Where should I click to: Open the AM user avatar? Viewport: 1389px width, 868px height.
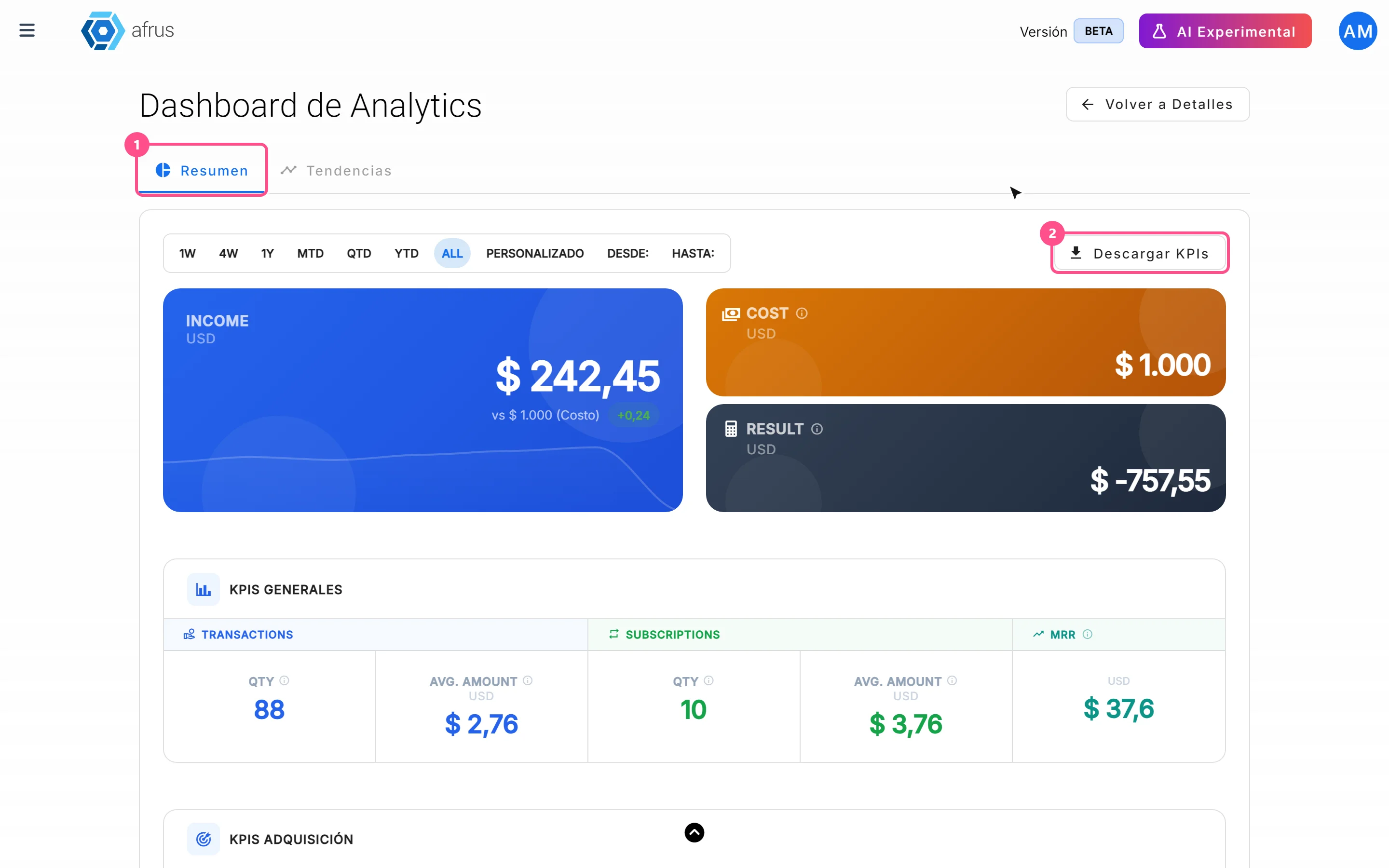[x=1358, y=31]
